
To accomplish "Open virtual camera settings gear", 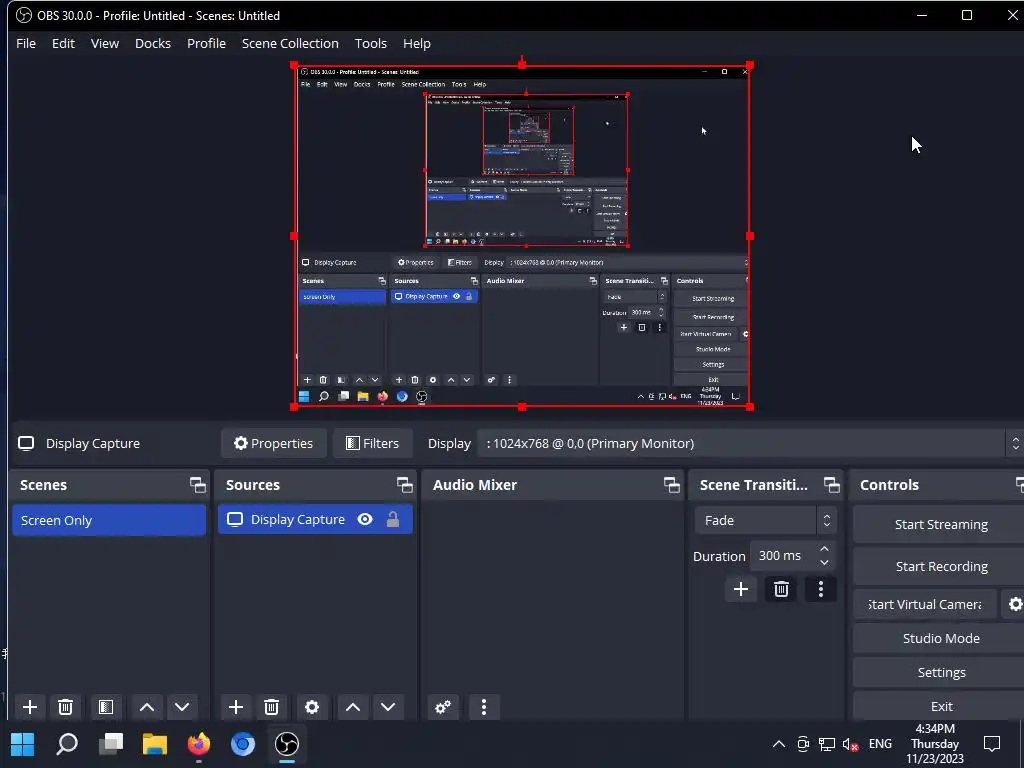I will click(1014, 604).
